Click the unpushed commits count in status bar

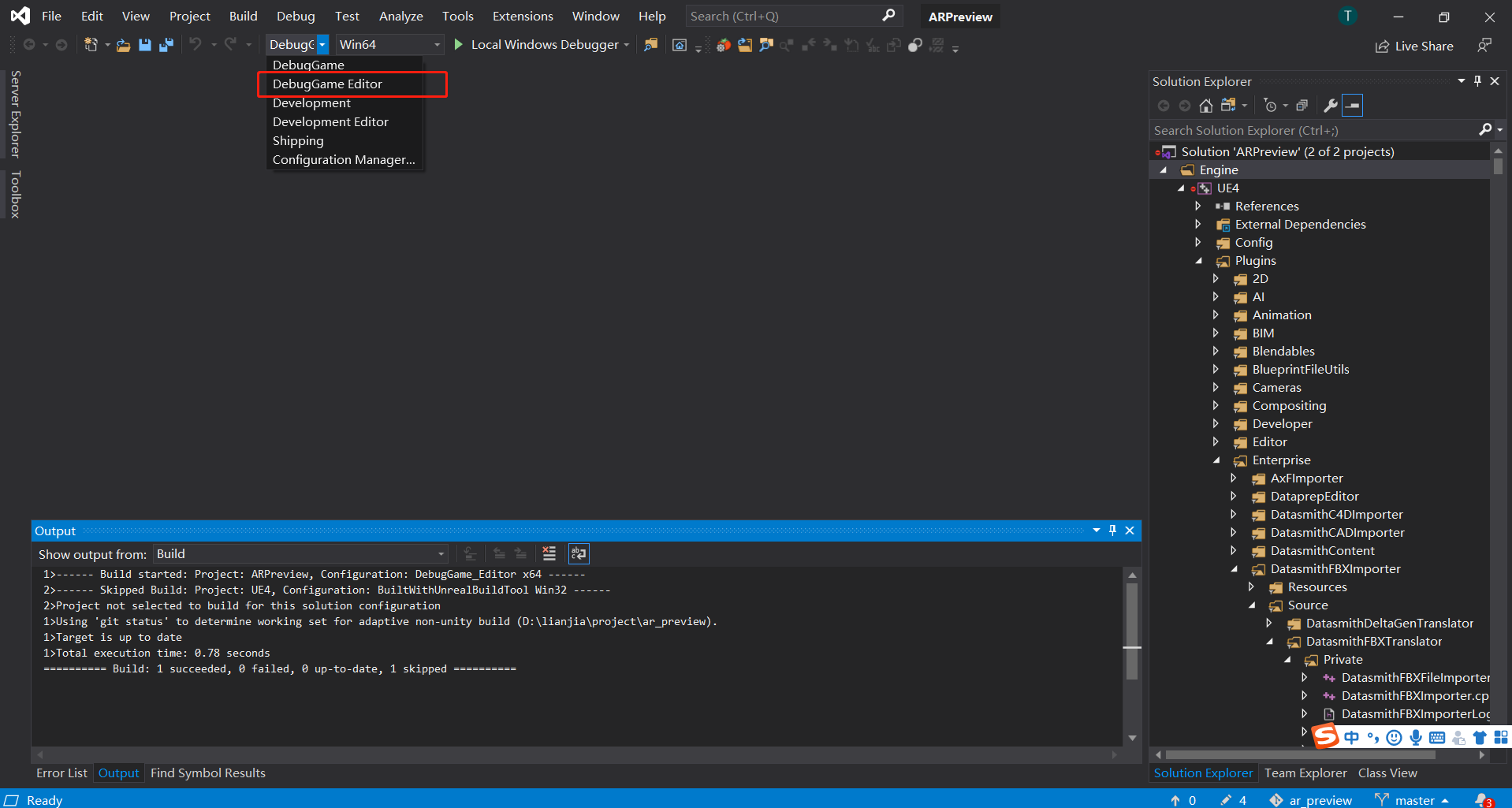click(1183, 800)
